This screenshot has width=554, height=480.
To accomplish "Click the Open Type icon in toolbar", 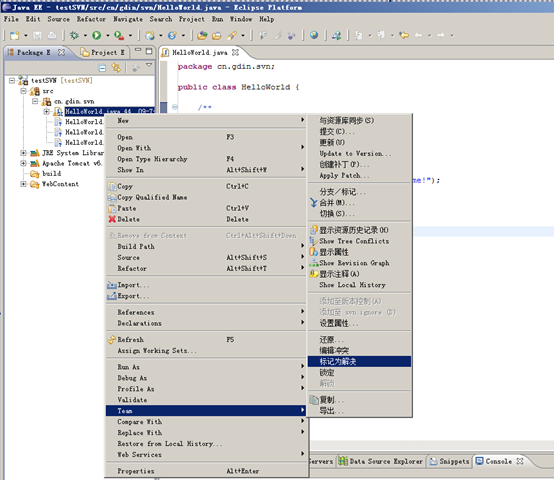I will (x=202, y=35).
